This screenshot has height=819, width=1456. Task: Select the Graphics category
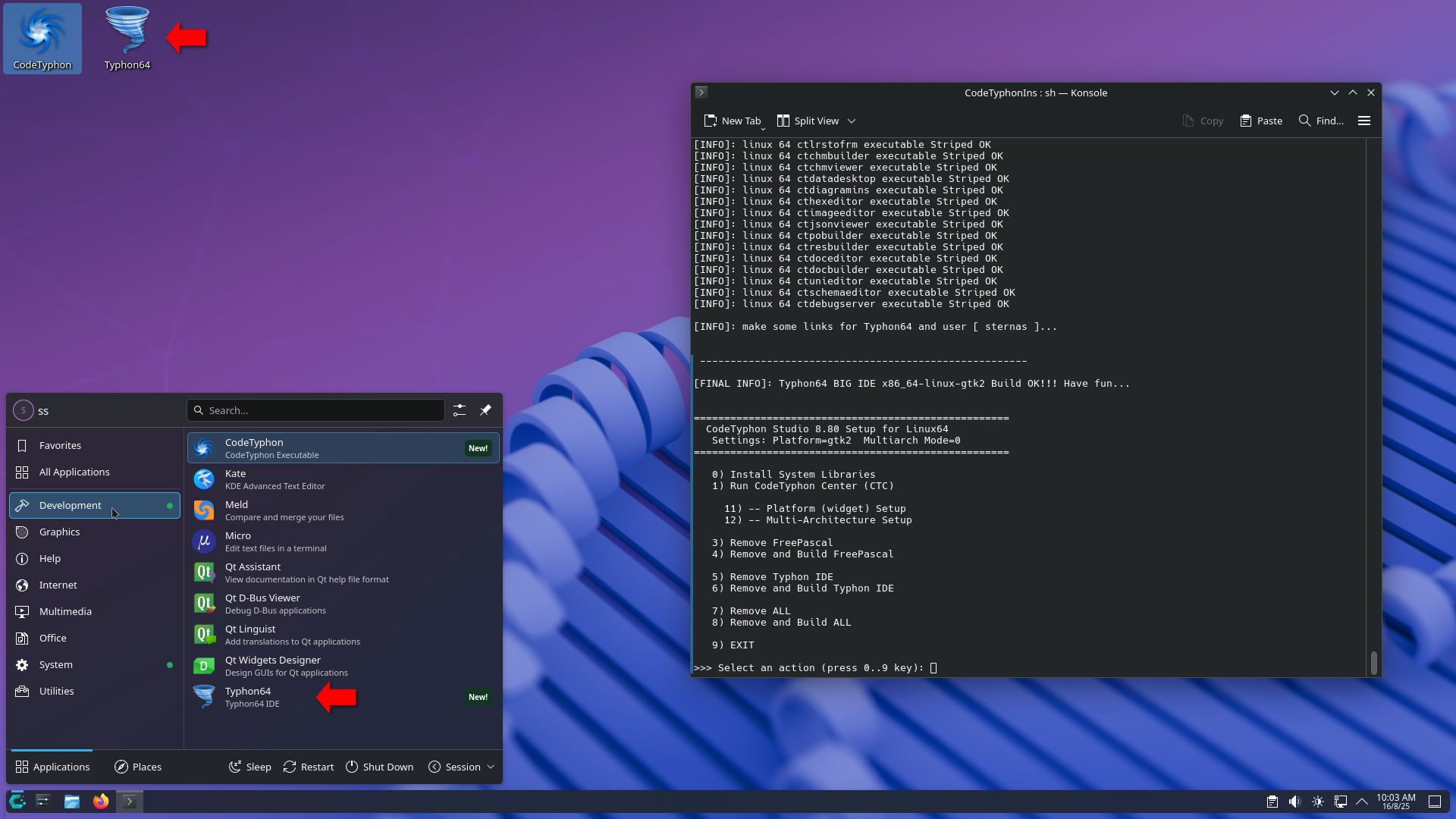click(x=95, y=532)
